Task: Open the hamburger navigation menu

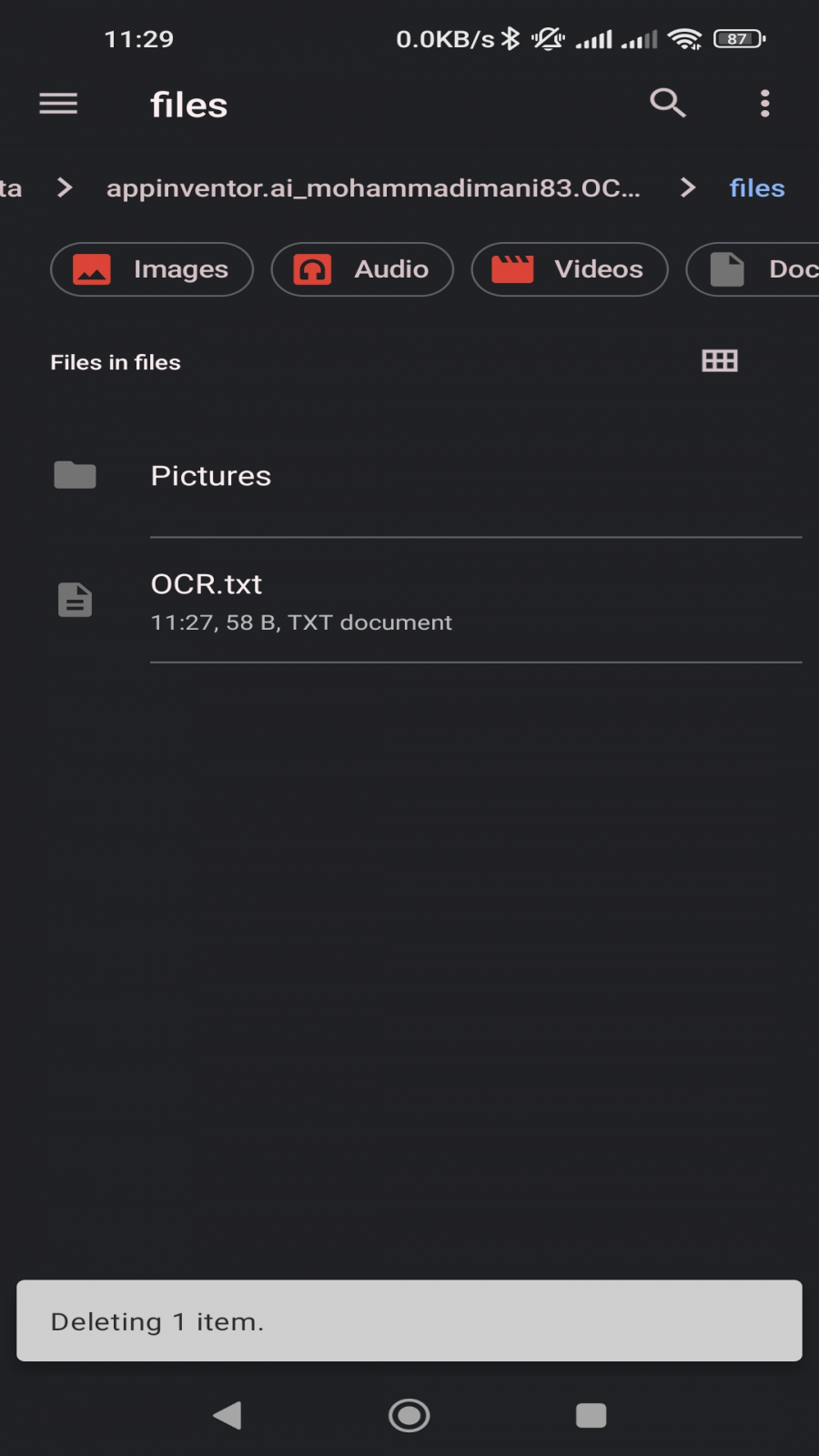Action: coord(58,104)
